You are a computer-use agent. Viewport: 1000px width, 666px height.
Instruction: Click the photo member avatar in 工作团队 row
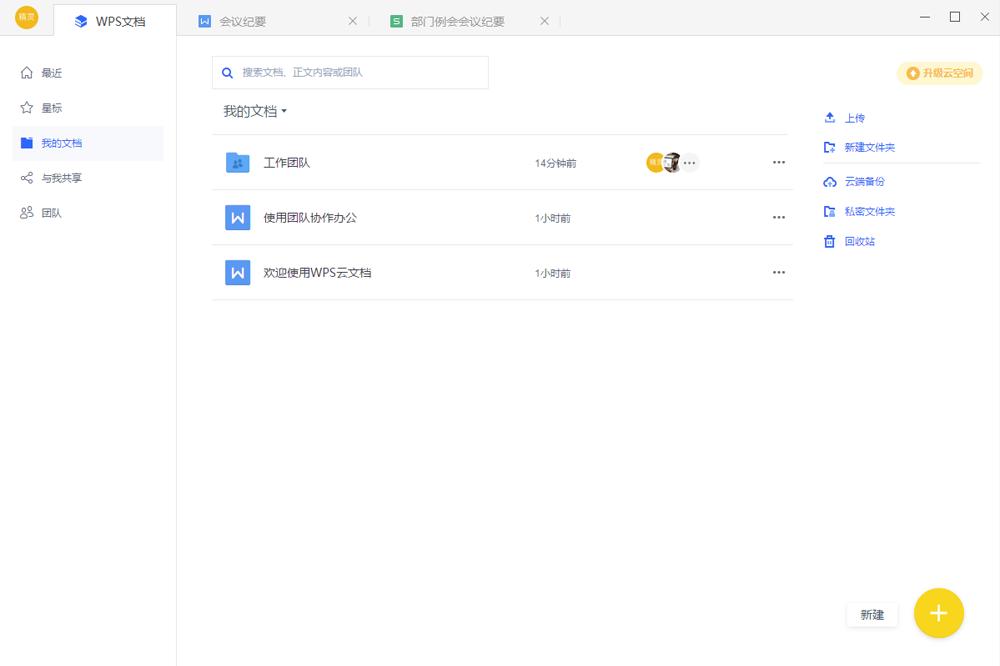[672, 163]
